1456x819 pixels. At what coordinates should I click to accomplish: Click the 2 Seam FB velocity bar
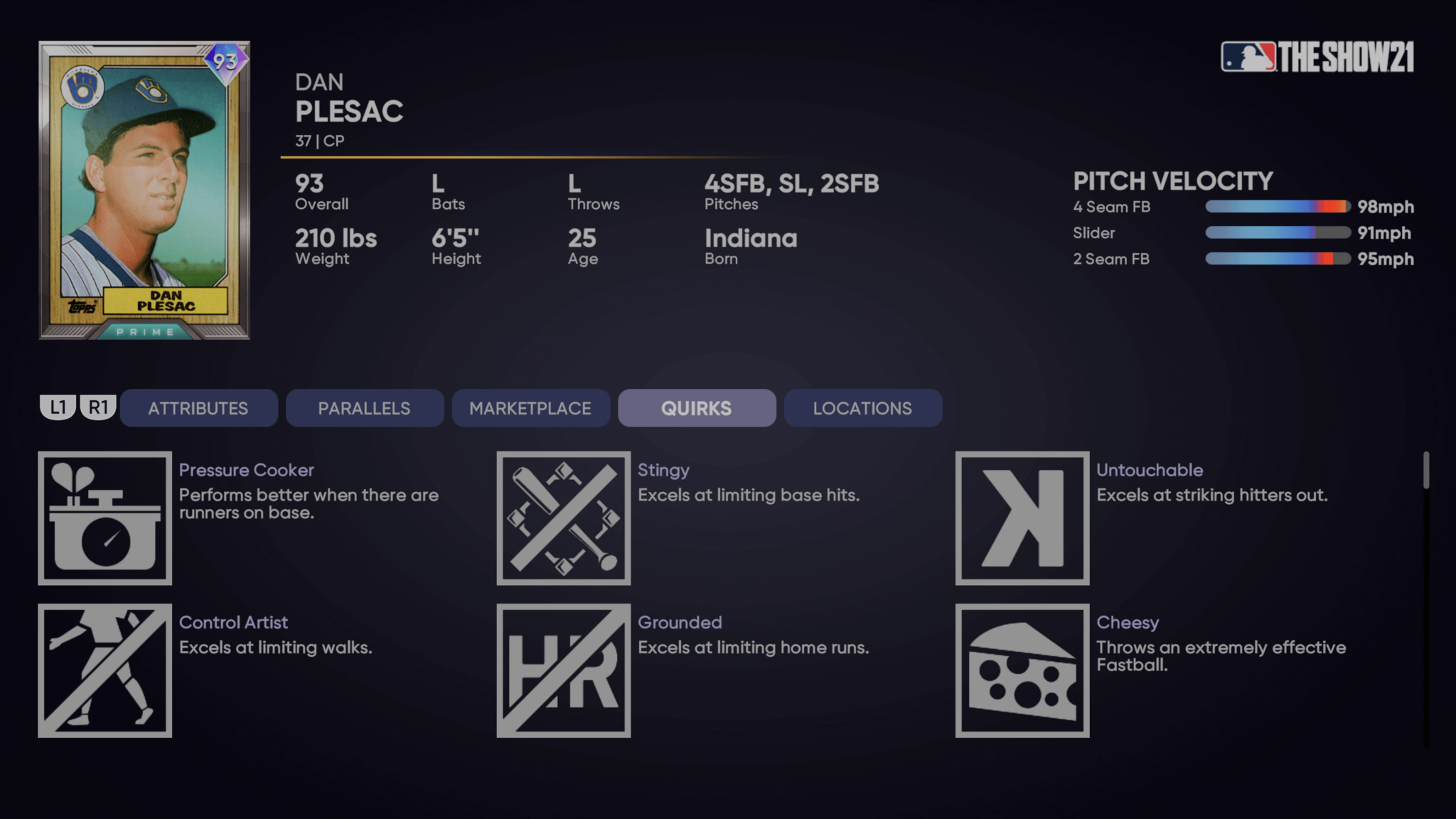click(1278, 259)
